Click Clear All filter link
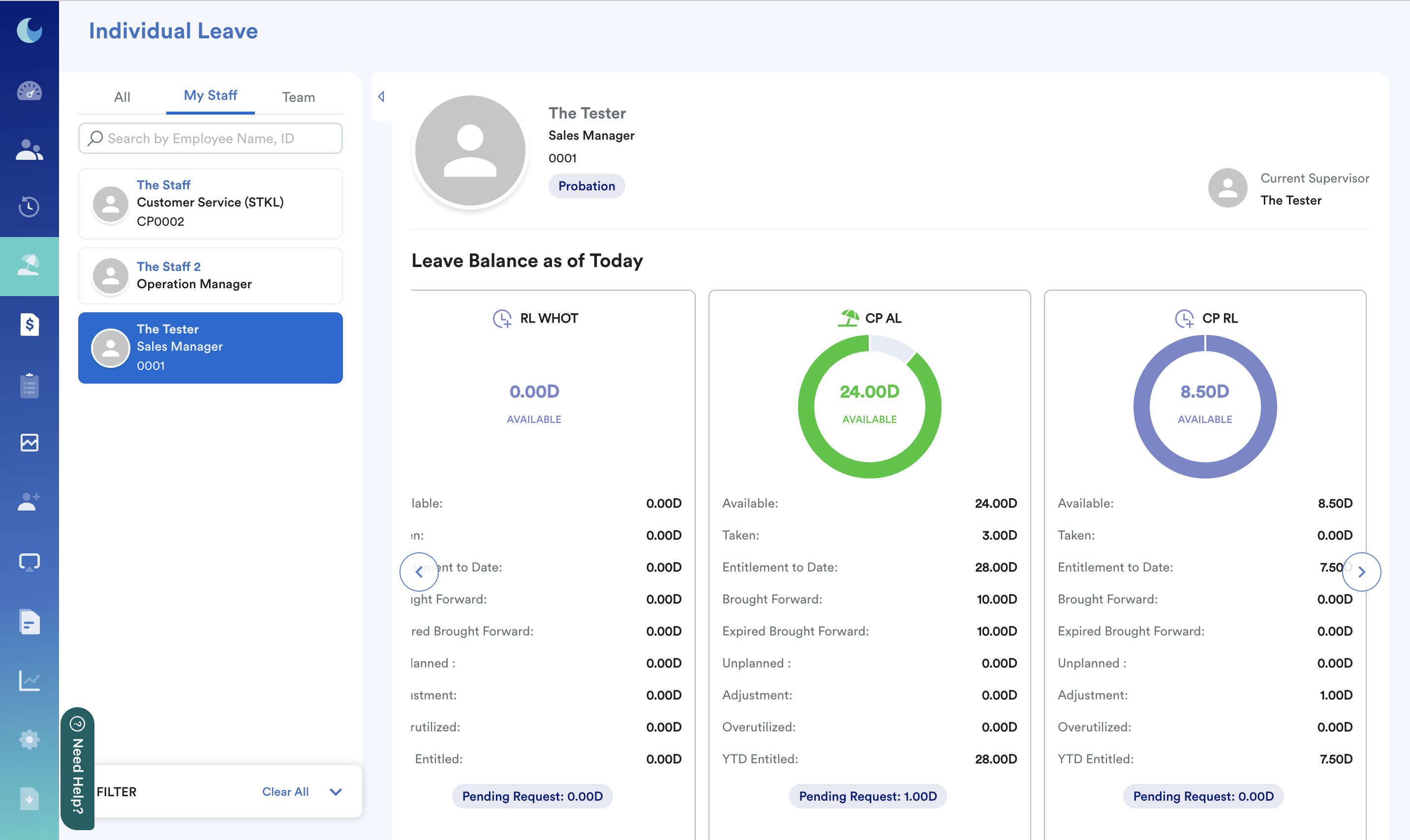Viewport: 1410px width, 840px height. tap(285, 792)
